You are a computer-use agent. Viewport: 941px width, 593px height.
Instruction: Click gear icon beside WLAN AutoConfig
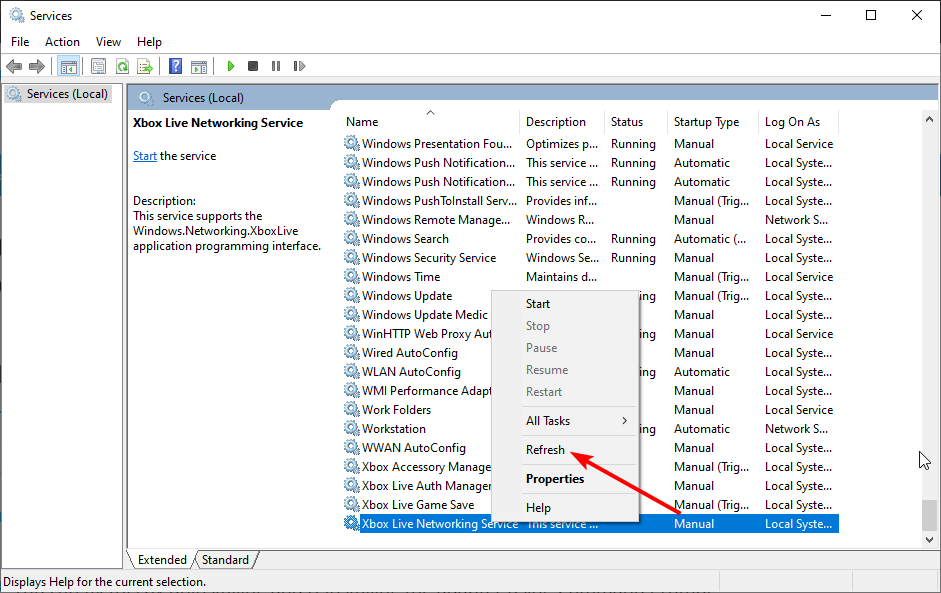pos(352,372)
